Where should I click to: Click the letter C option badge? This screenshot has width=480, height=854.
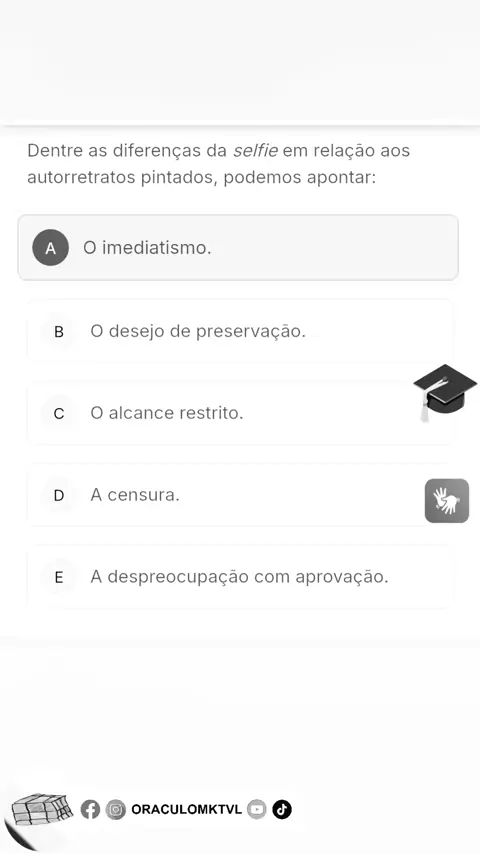click(x=59, y=413)
